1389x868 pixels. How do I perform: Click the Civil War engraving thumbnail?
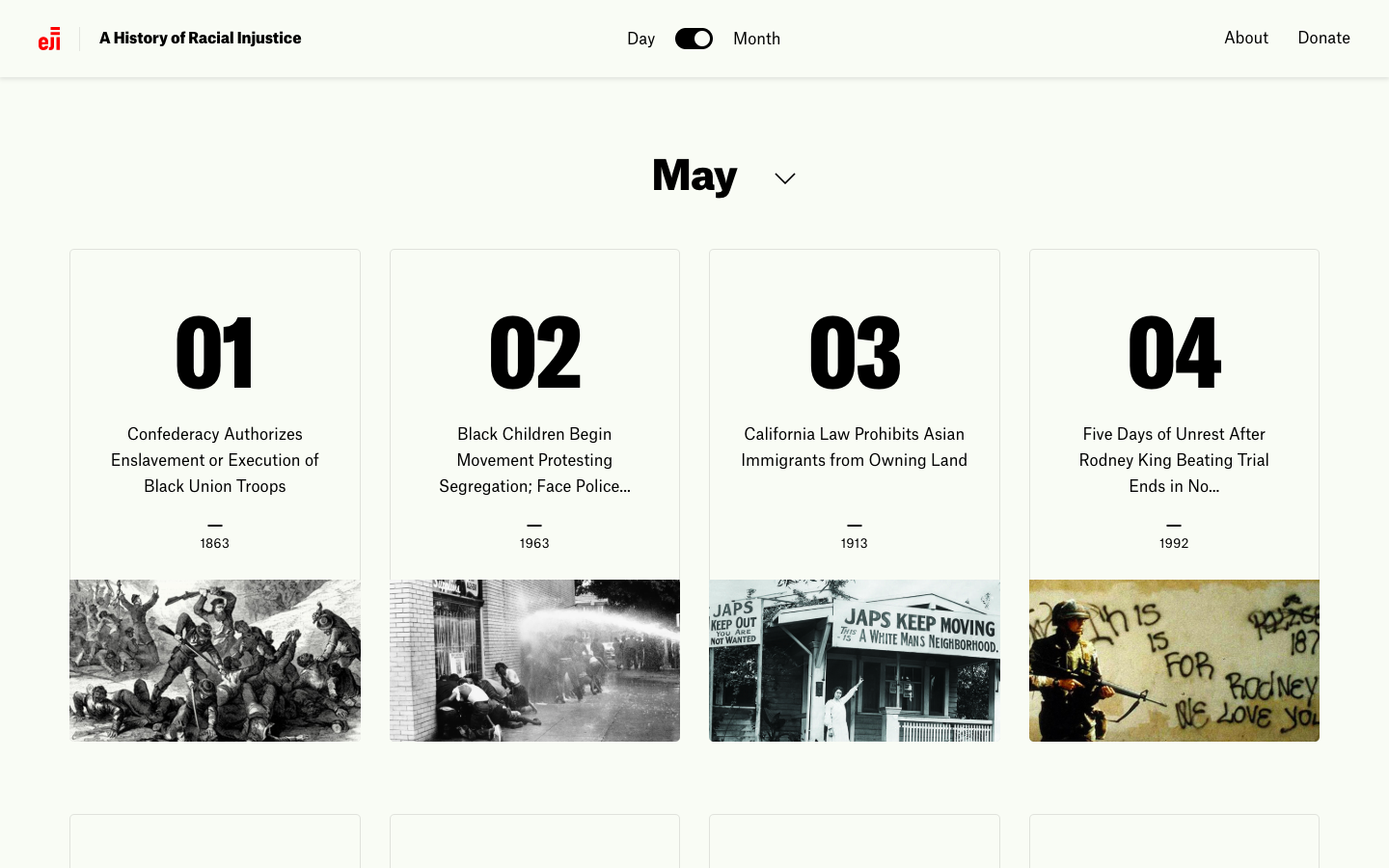pos(215,661)
